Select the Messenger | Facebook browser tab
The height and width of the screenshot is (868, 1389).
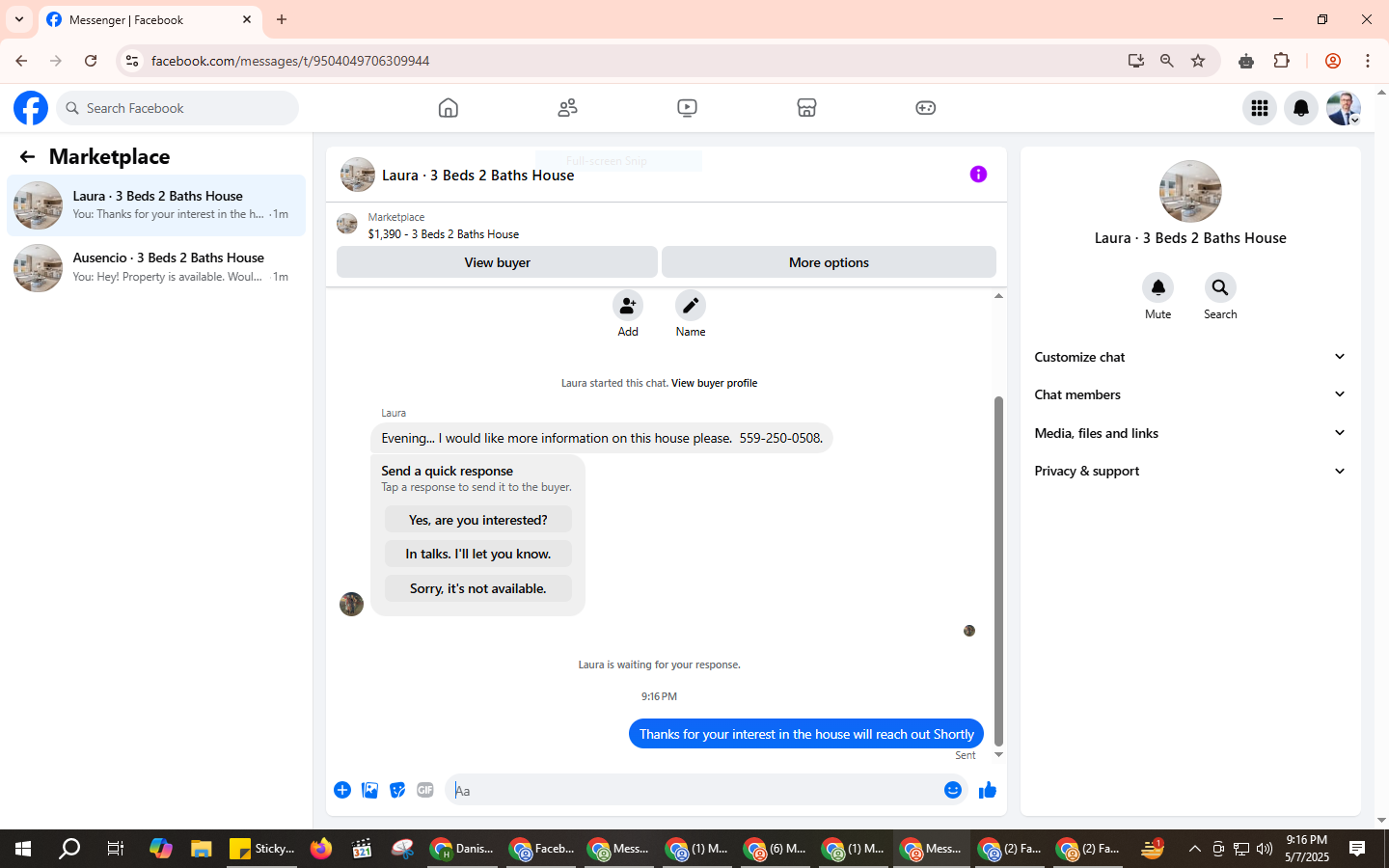(150, 19)
